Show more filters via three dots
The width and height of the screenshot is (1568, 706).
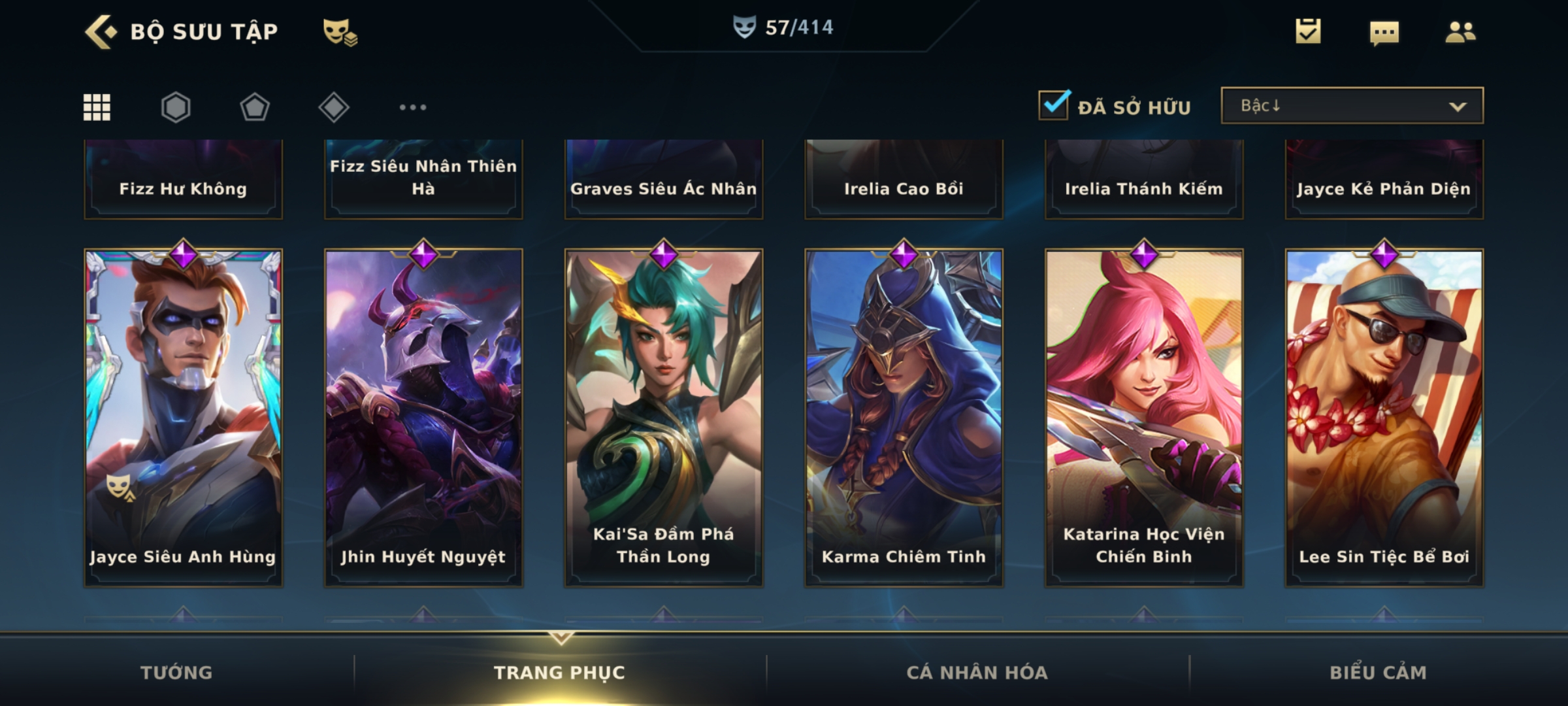(413, 107)
